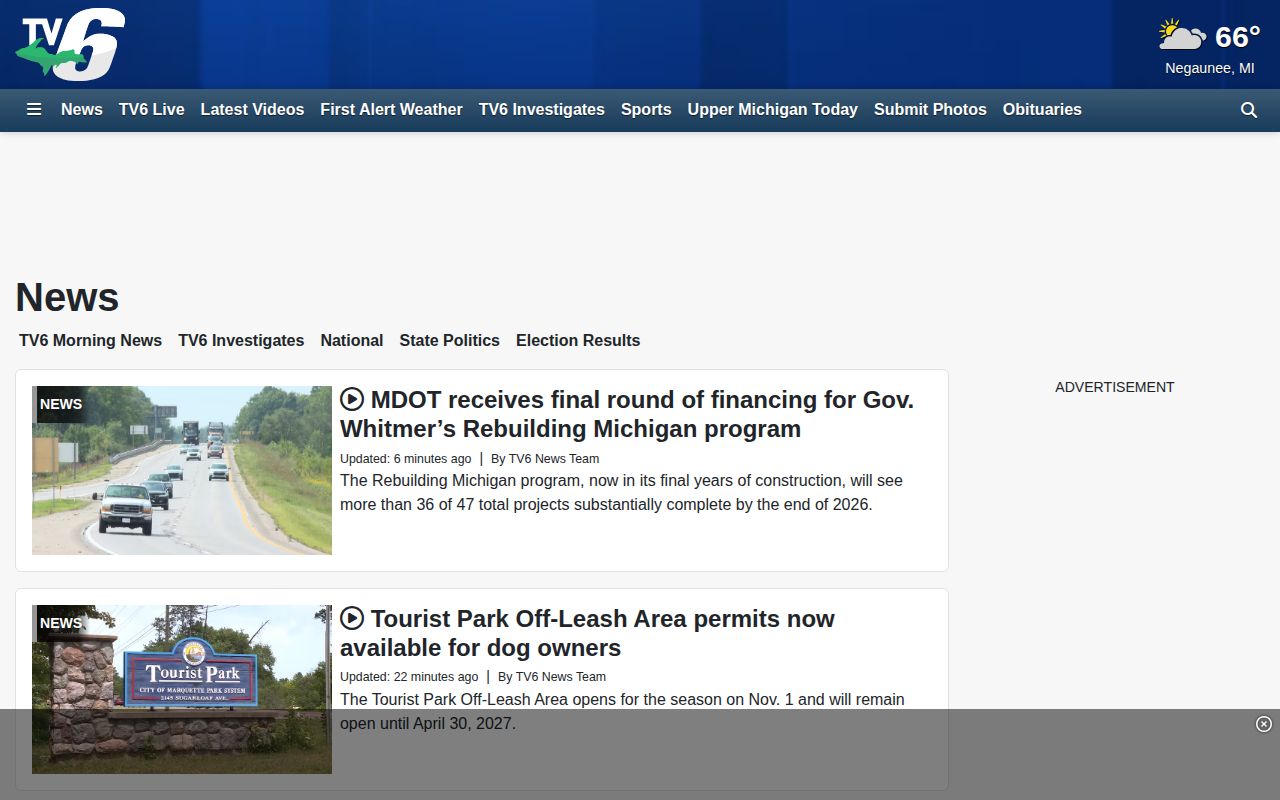Viewport: 1280px width, 800px height.
Task: Open Submit Photos page
Action: pos(930,110)
